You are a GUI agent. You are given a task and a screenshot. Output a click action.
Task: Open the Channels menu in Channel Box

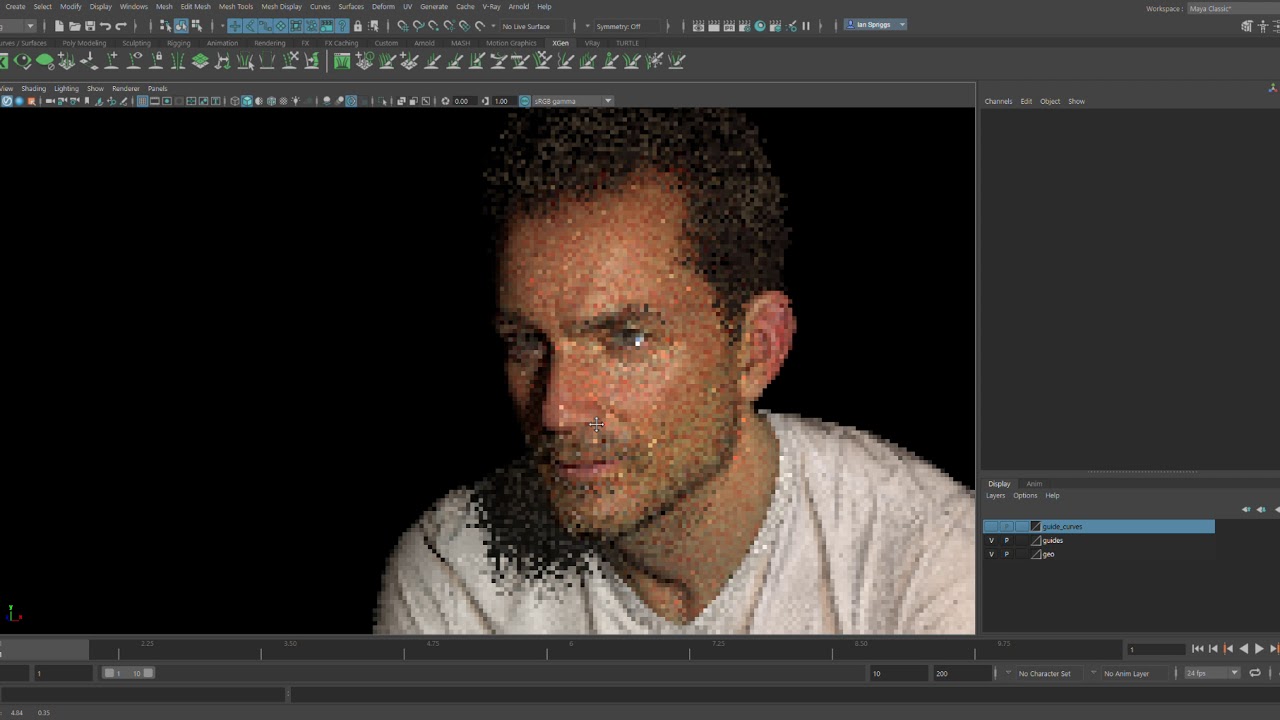pyautogui.click(x=998, y=101)
